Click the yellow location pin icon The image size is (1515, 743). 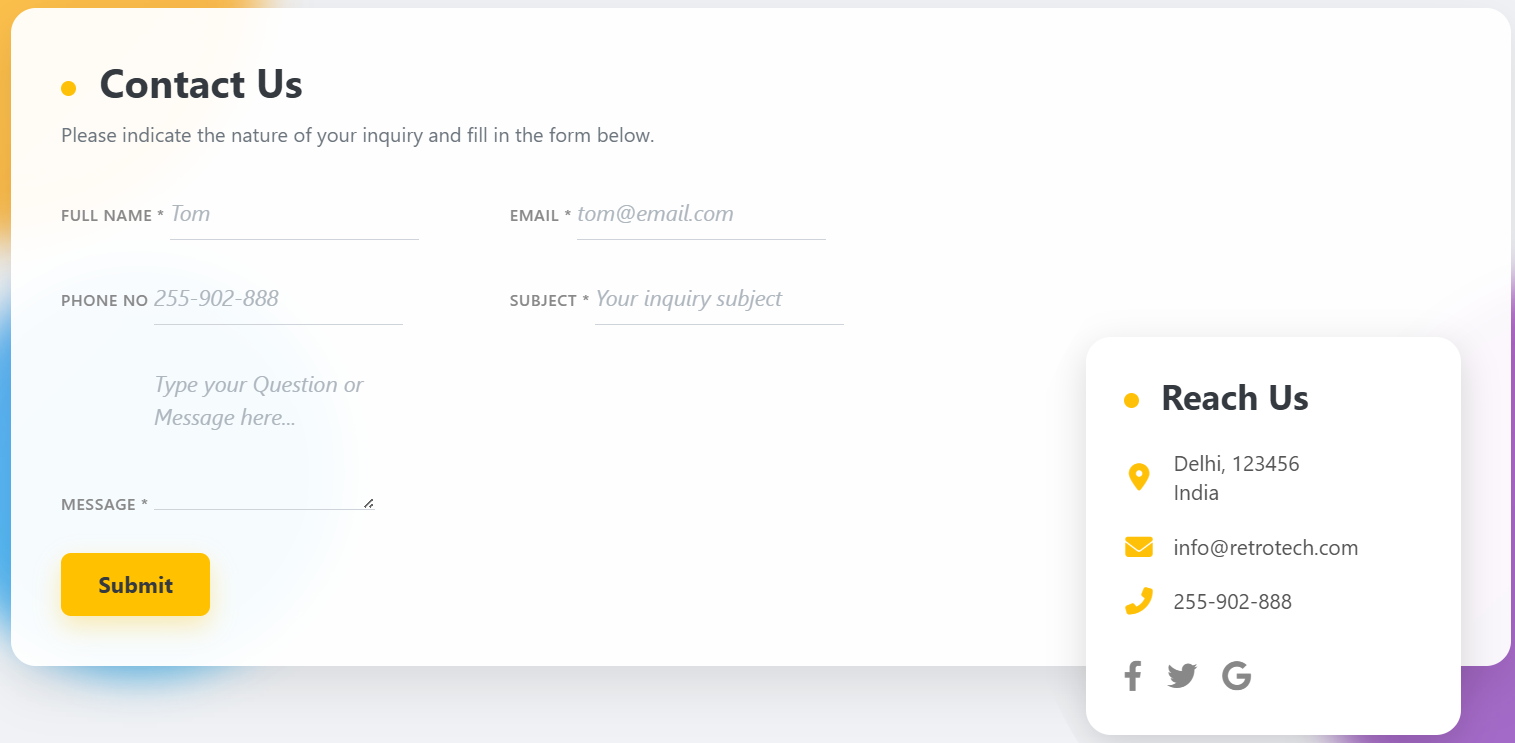tap(1138, 477)
